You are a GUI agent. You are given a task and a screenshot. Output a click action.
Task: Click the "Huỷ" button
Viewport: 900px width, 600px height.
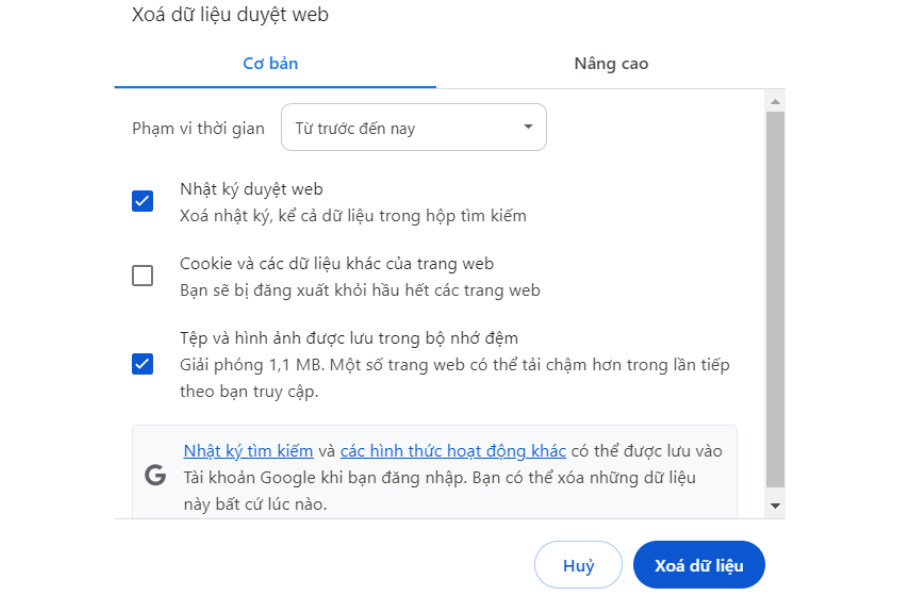click(x=578, y=565)
